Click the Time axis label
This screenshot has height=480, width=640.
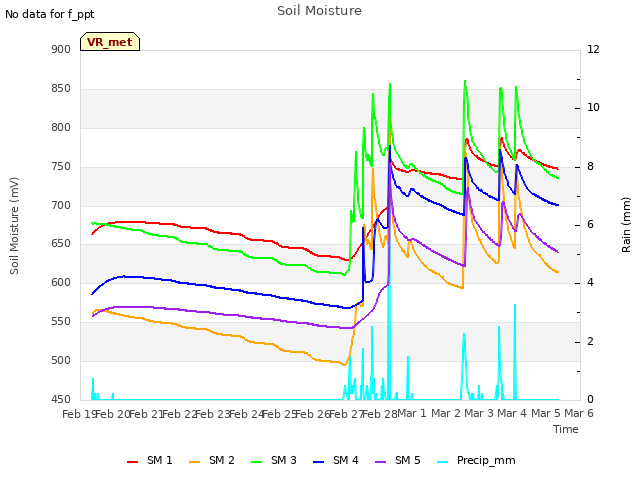coord(566,429)
